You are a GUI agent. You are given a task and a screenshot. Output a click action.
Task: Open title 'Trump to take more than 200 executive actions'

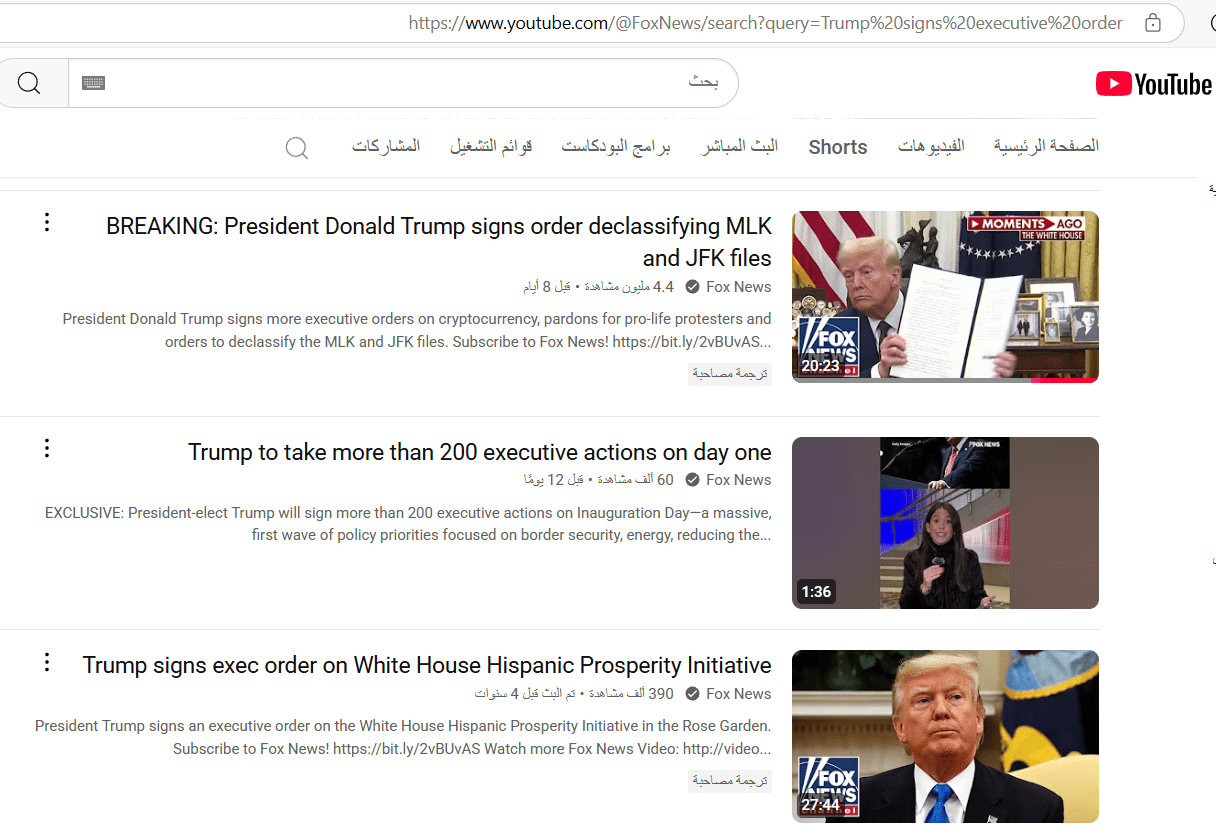point(480,452)
